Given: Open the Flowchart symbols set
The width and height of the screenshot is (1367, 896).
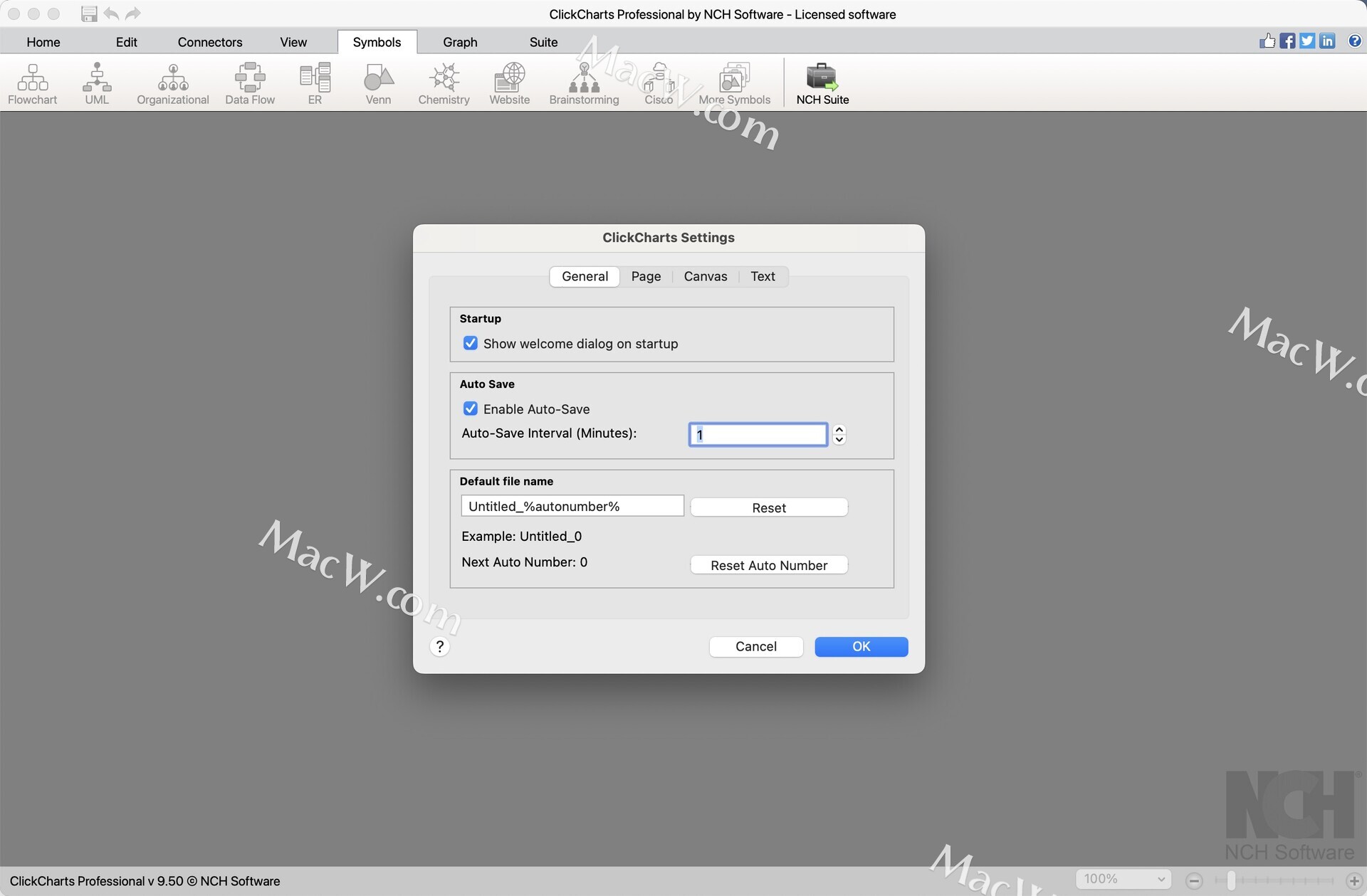Looking at the screenshot, I should 32,83.
